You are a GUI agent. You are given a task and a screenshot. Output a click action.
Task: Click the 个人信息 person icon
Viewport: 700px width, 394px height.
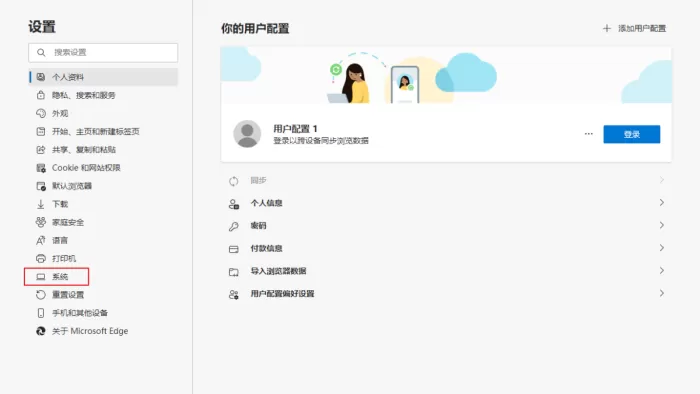[x=233, y=204]
